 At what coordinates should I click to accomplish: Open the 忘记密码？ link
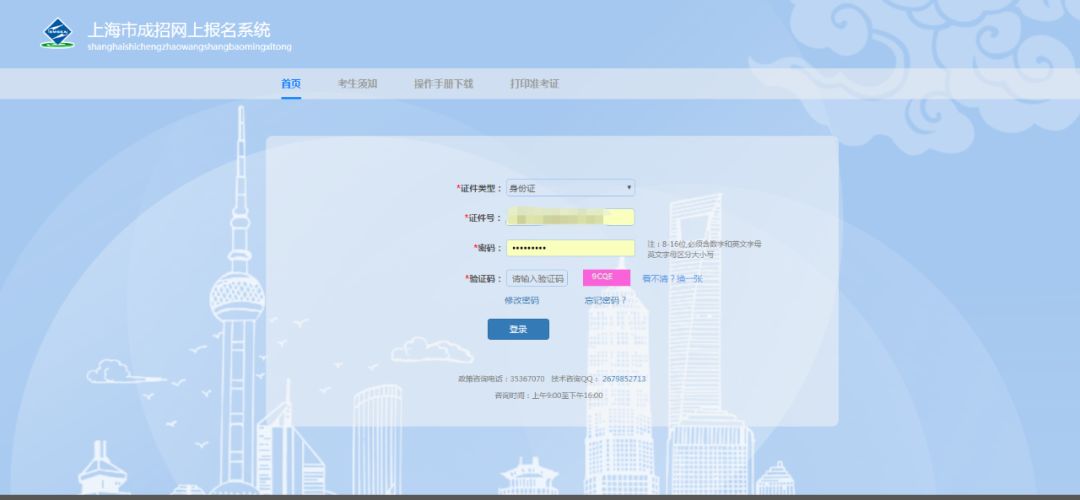click(x=605, y=300)
